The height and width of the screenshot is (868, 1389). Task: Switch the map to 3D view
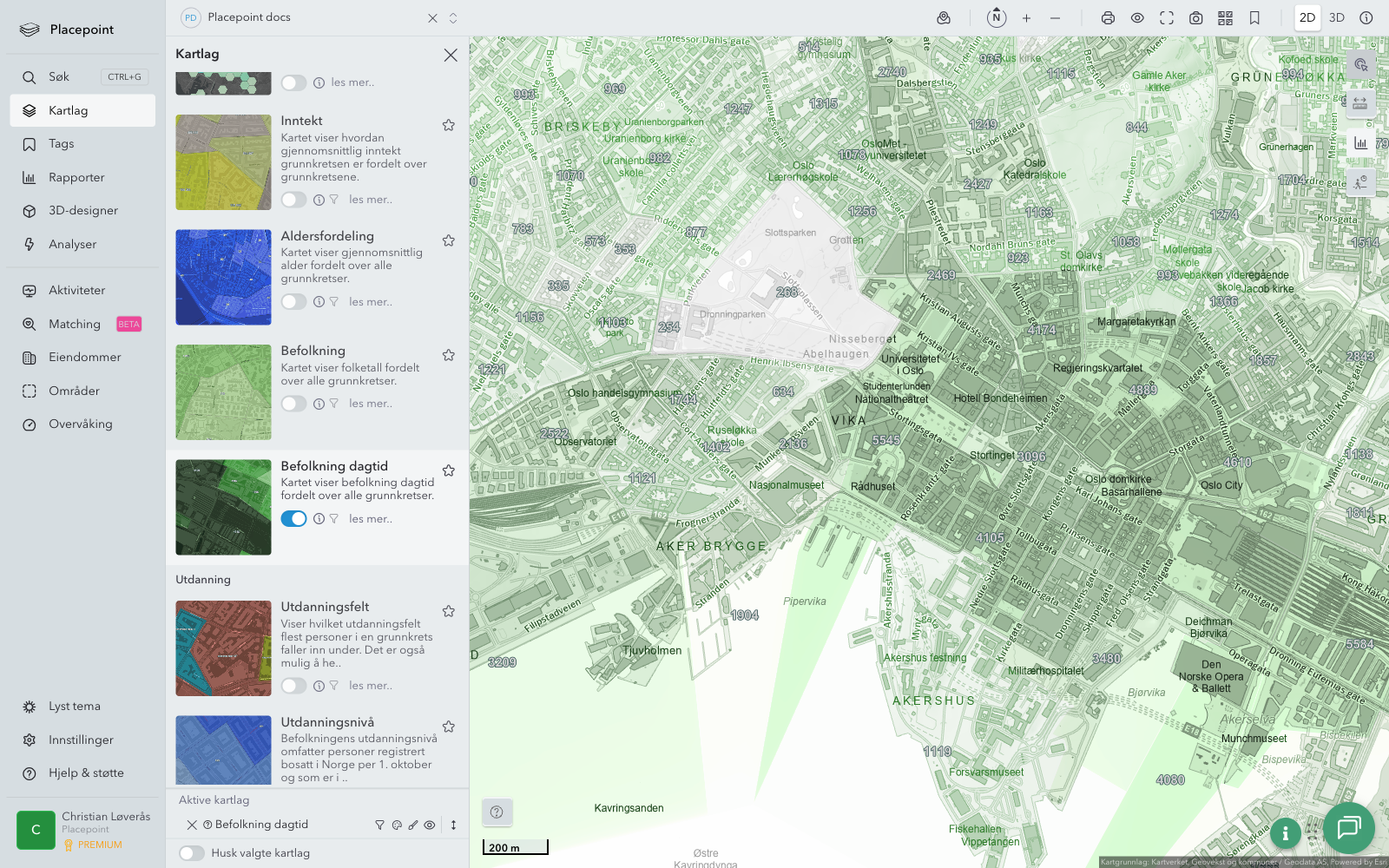tap(1337, 18)
